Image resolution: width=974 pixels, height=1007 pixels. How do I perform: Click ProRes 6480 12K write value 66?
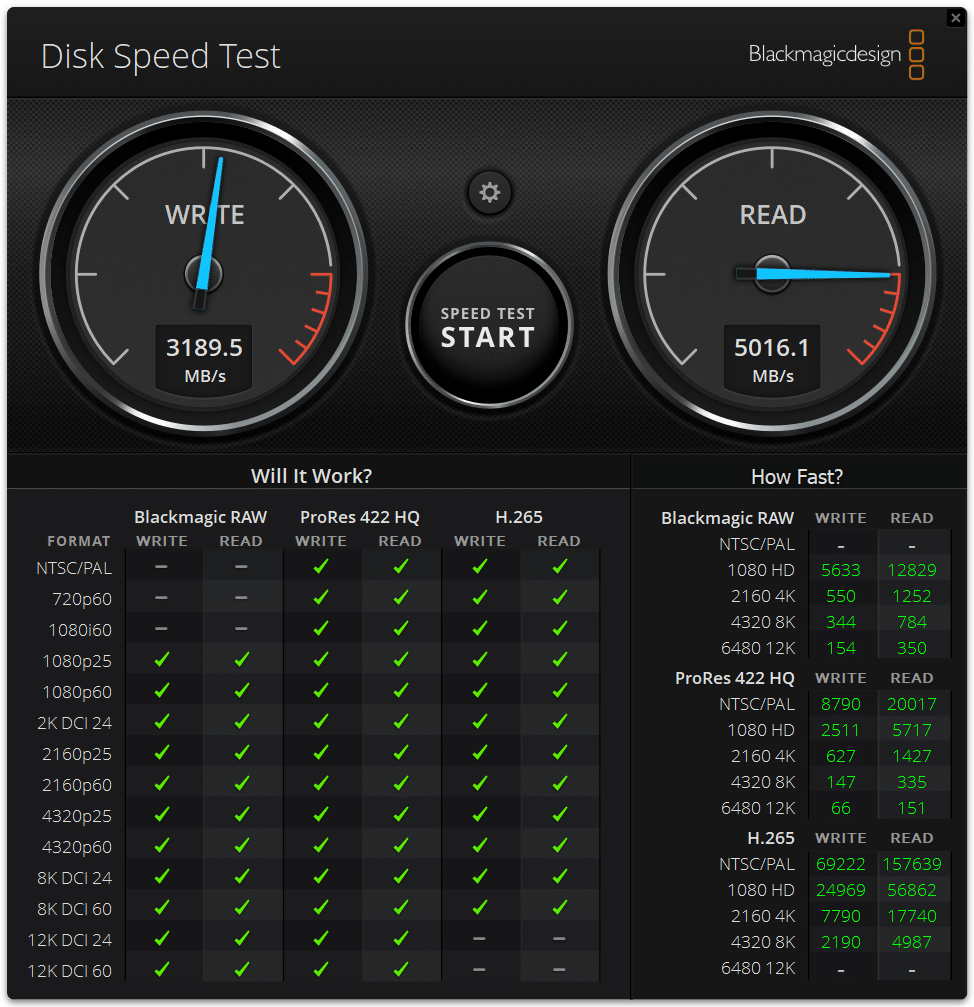tap(840, 808)
